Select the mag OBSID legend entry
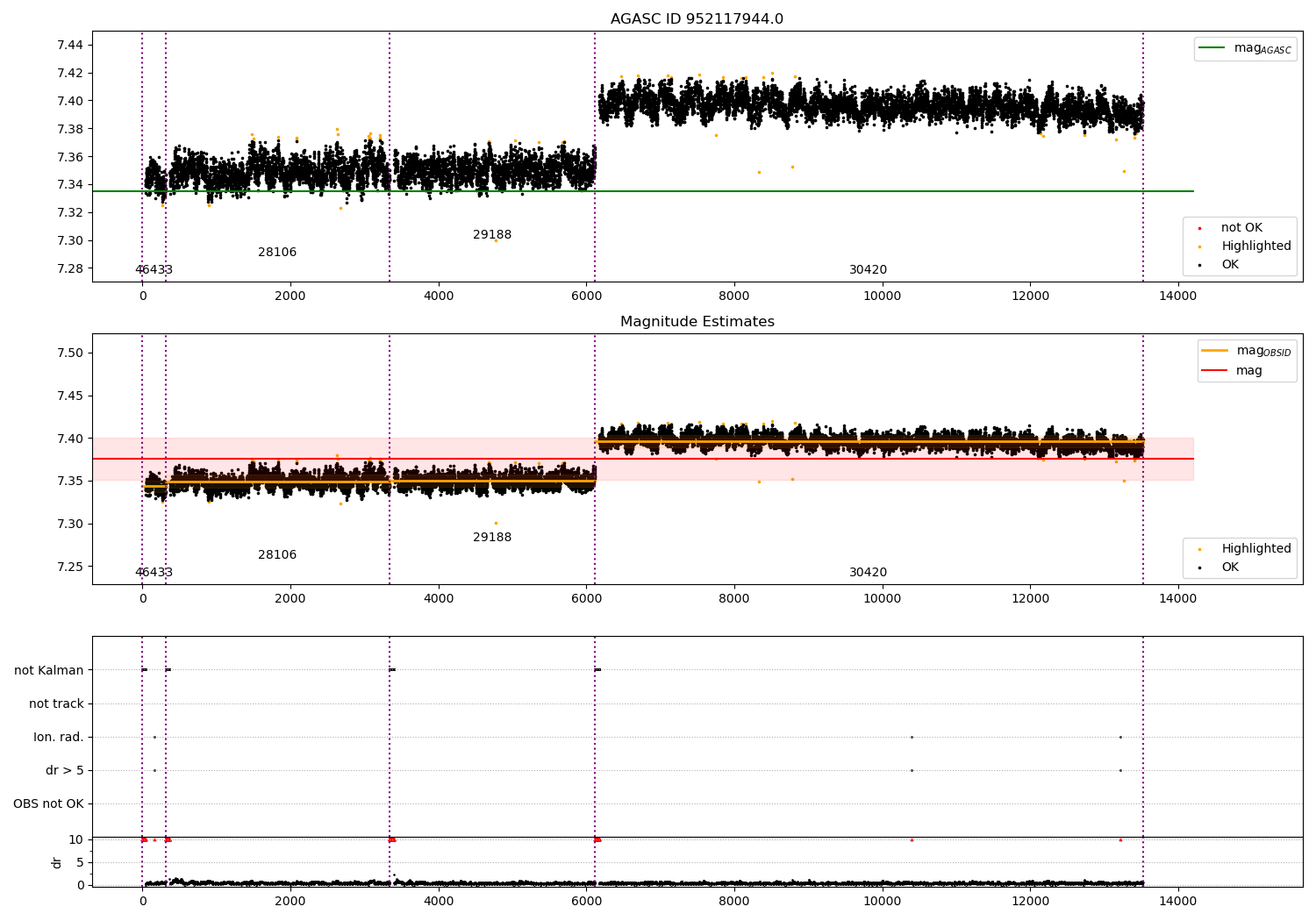Screen dimensions: 1316x921 pyautogui.click(x=1245, y=351)
